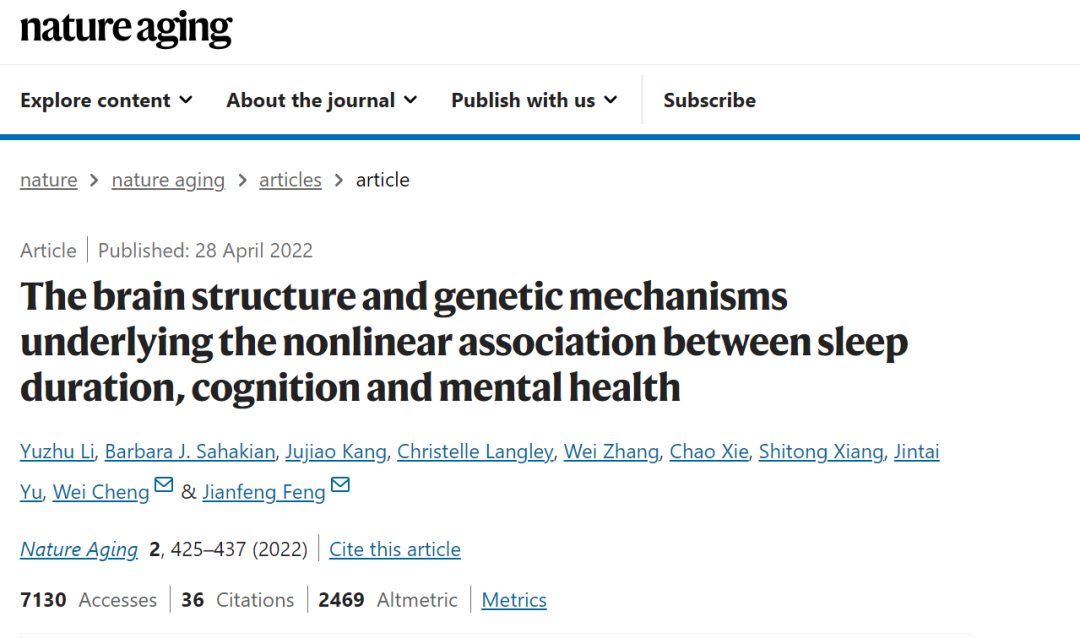
Task: Click the envelope icon beside Wei Cheng
Action: click(x=163, y=484)
